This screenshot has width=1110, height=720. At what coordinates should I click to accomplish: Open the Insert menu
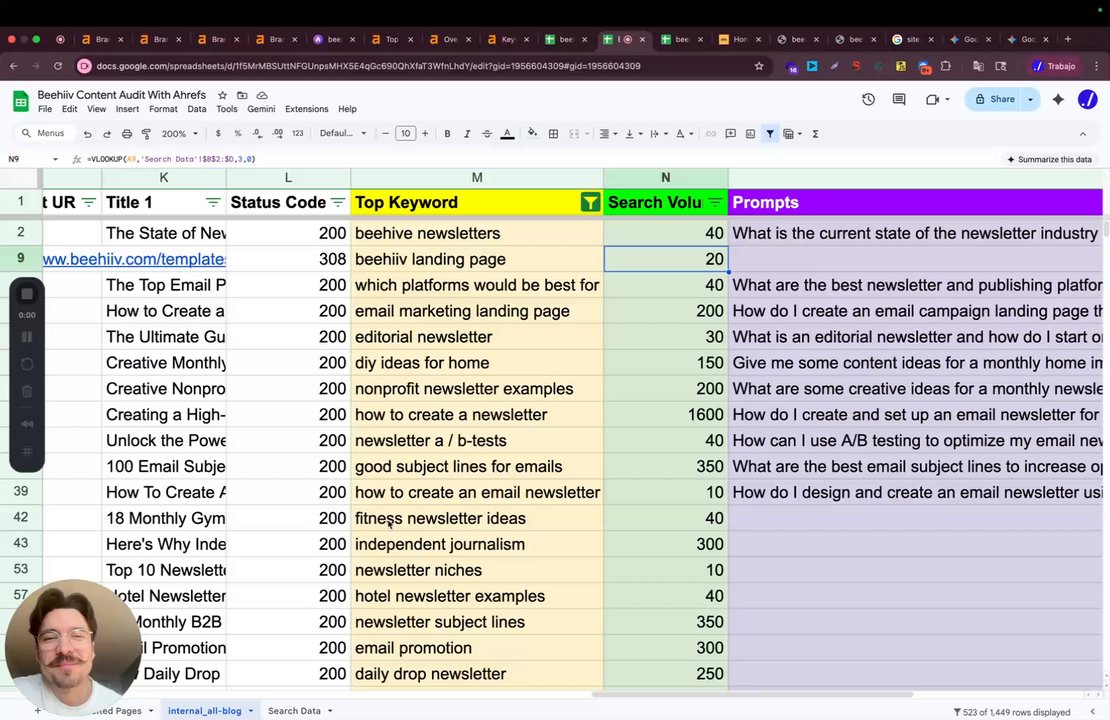click(127, 109)
